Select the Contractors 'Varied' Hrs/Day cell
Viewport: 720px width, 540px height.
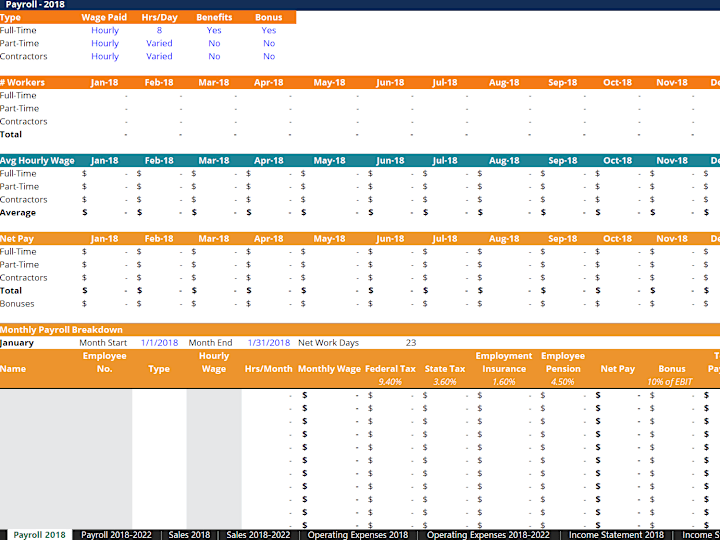click(x=159, y=56)
